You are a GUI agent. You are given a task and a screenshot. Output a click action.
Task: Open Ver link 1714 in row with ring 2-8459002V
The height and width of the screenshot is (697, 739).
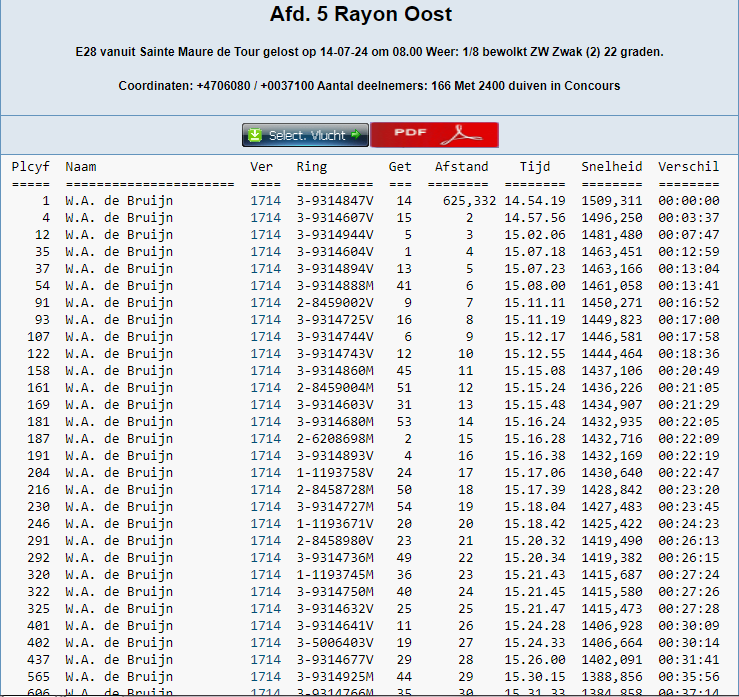[x=265, y=303]
